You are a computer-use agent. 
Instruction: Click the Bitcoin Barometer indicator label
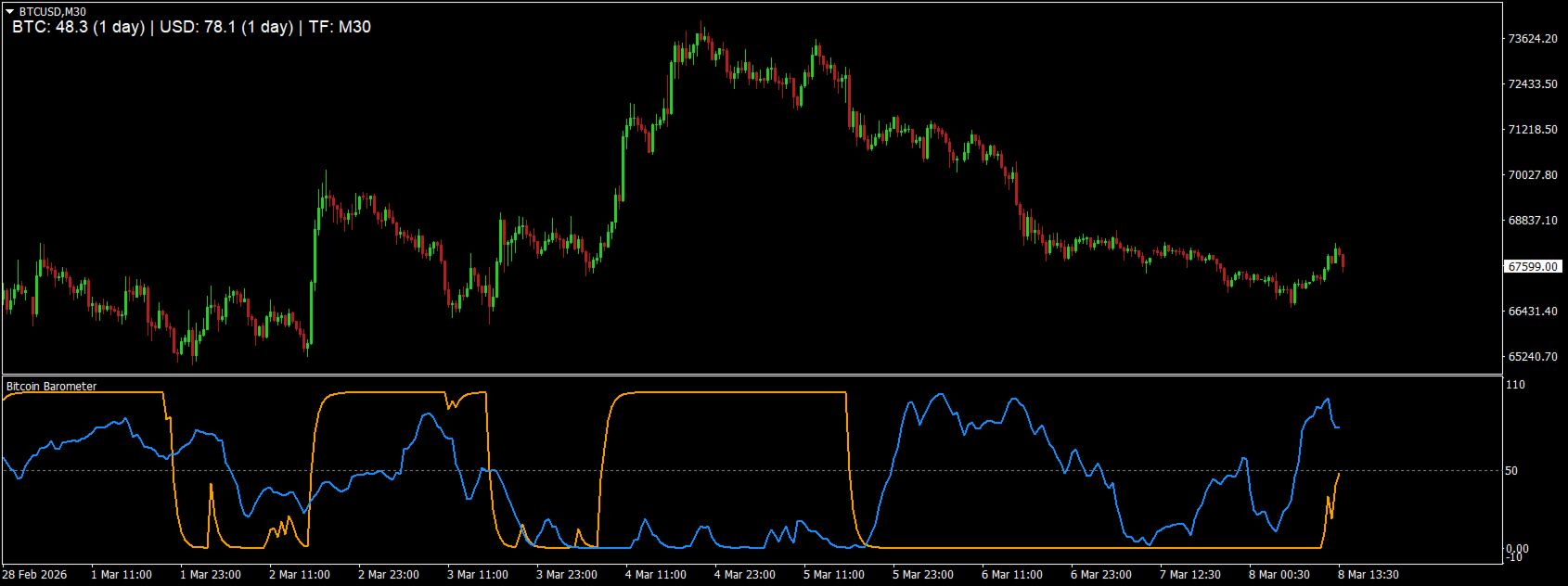click(x=51, y=386)
